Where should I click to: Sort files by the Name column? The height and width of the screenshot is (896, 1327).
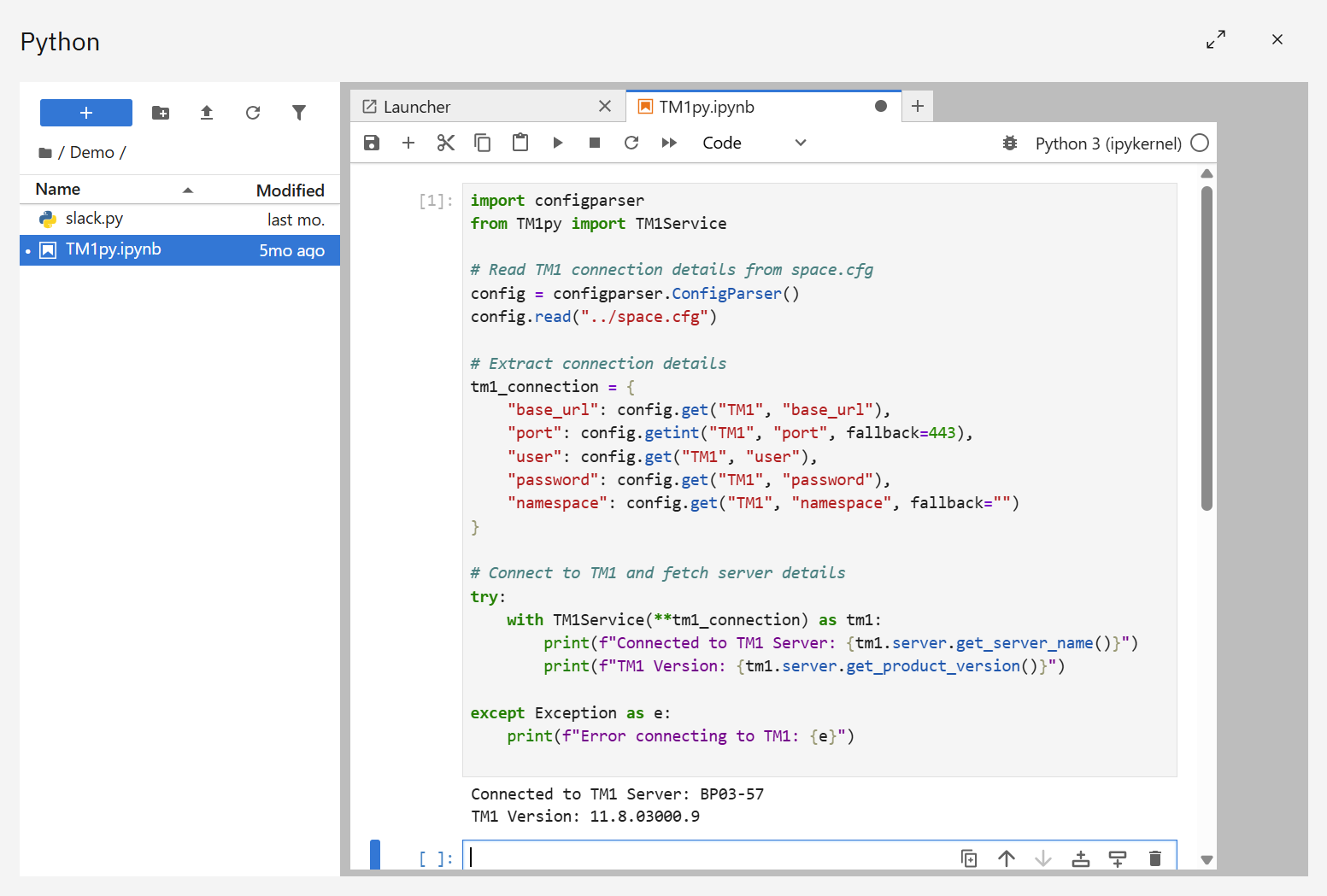(x=58, y=190)
